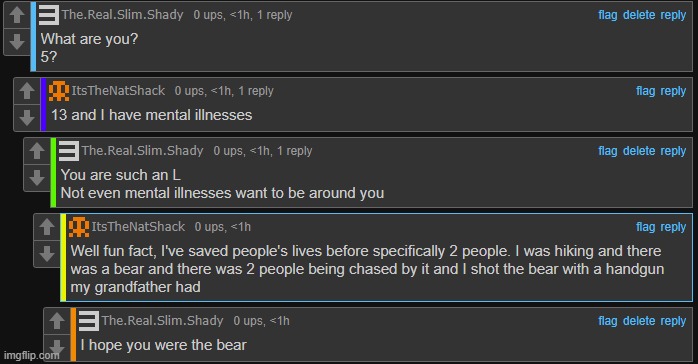Upvote the "13 and I have mental illnesses" comment
The width and height of the screenshot is (698, 364).
(27, 91)
